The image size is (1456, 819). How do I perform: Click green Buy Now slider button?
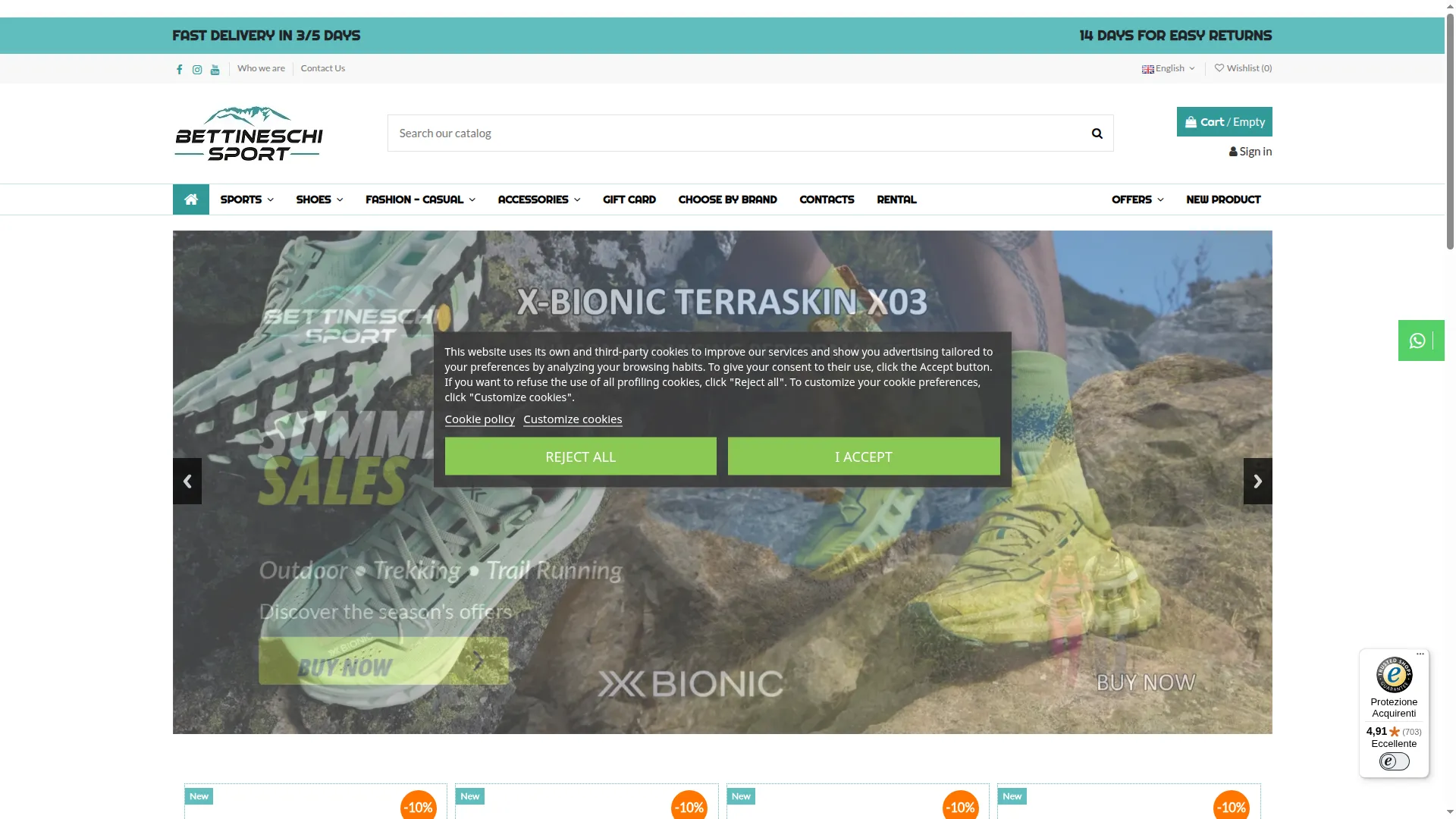coord(383,661)
